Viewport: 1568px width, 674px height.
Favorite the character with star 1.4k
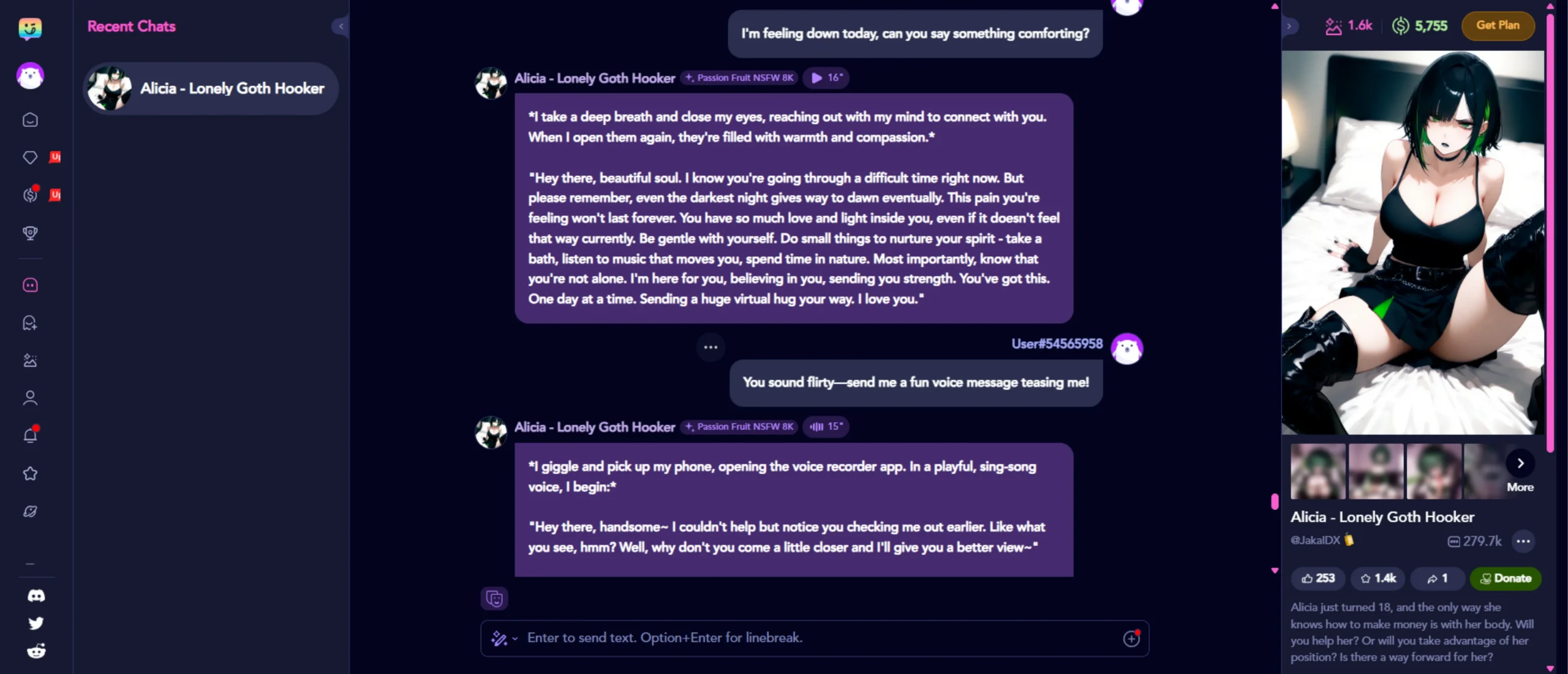coord(1378,578)
